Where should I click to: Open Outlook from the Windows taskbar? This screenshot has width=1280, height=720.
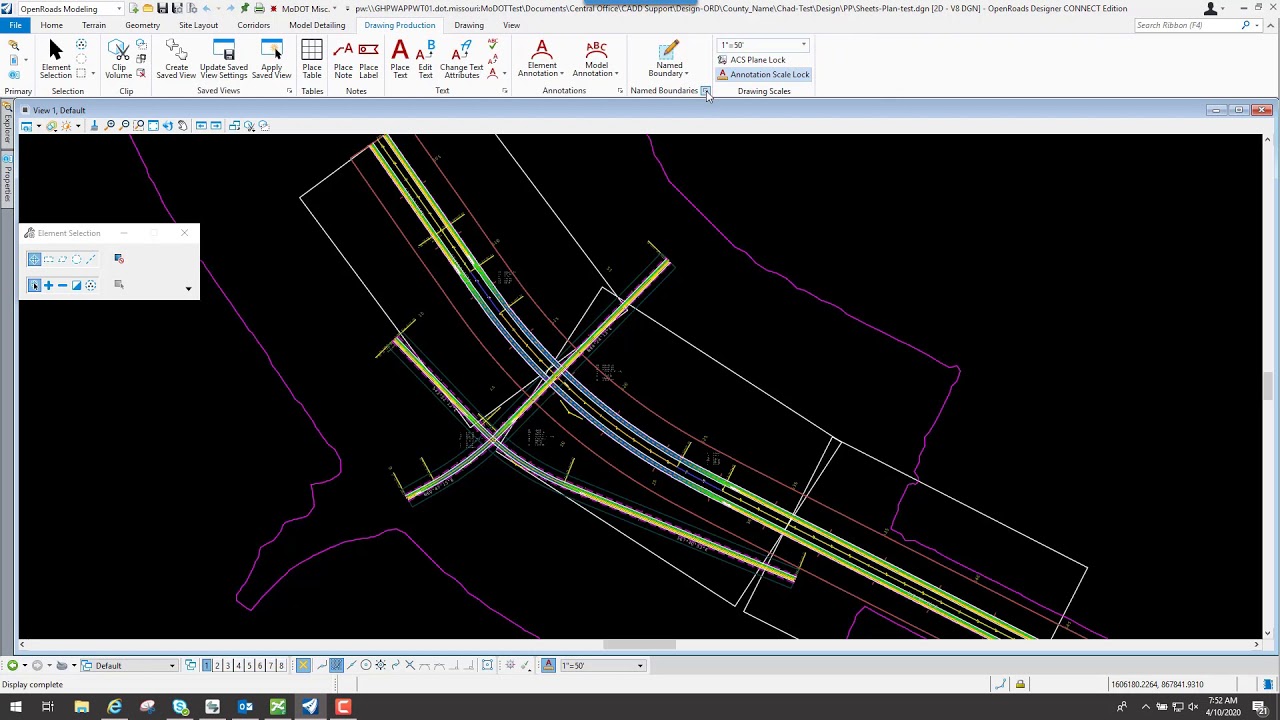[x=245, y=708]
